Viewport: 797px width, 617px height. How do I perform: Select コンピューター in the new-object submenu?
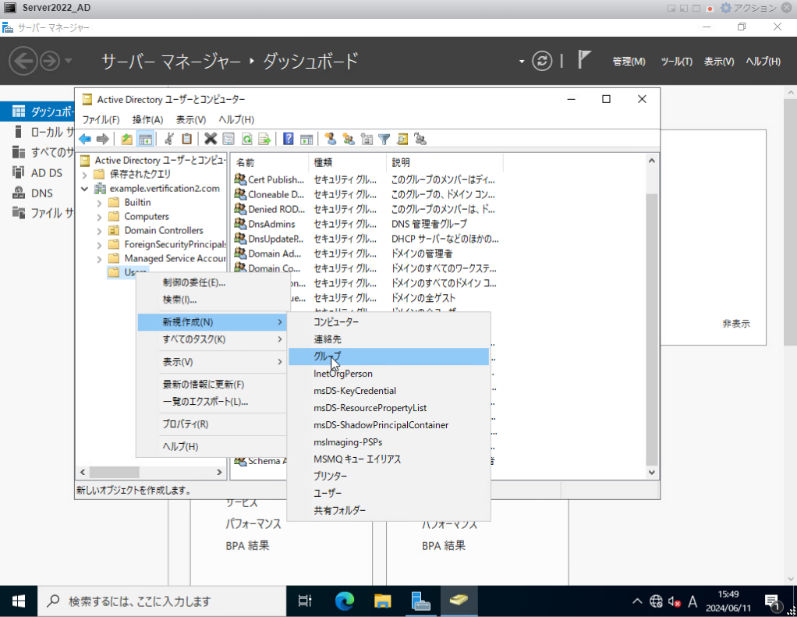pos(389,322)
